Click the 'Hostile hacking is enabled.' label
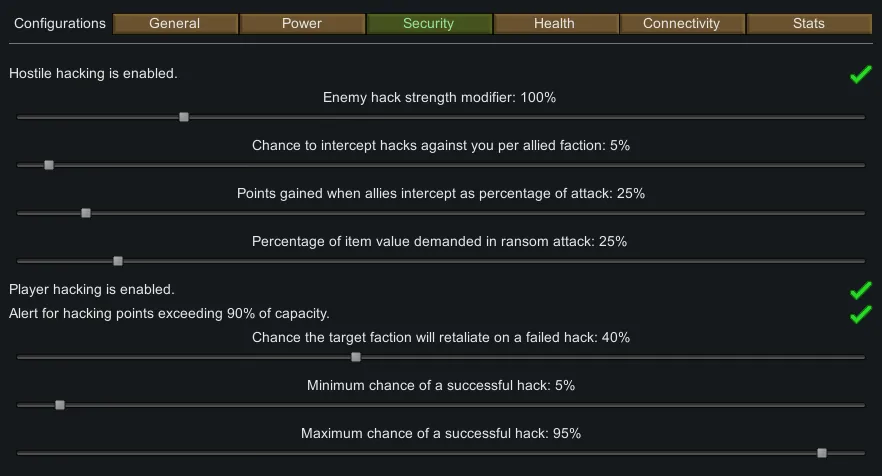The height and width of the screenshot is (476, 882). (94, 74)
